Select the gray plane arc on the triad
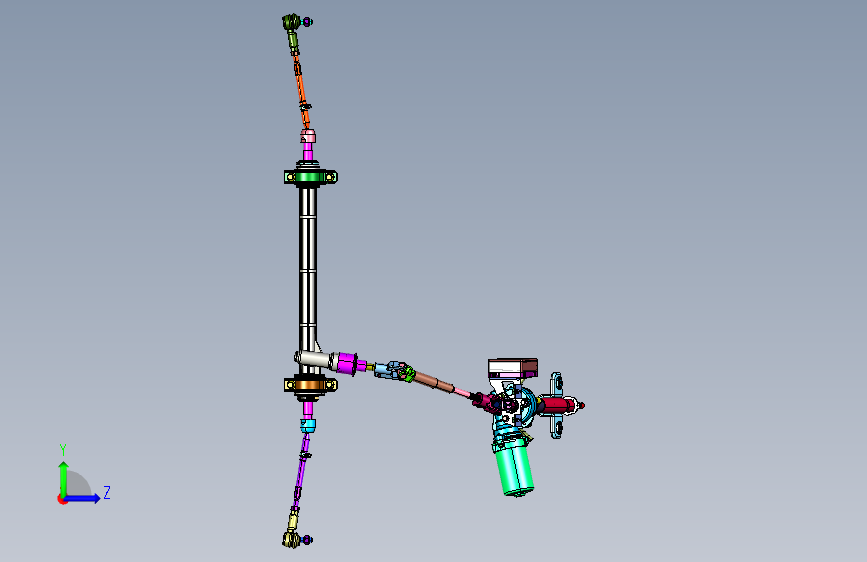 (x=79, y=484)
